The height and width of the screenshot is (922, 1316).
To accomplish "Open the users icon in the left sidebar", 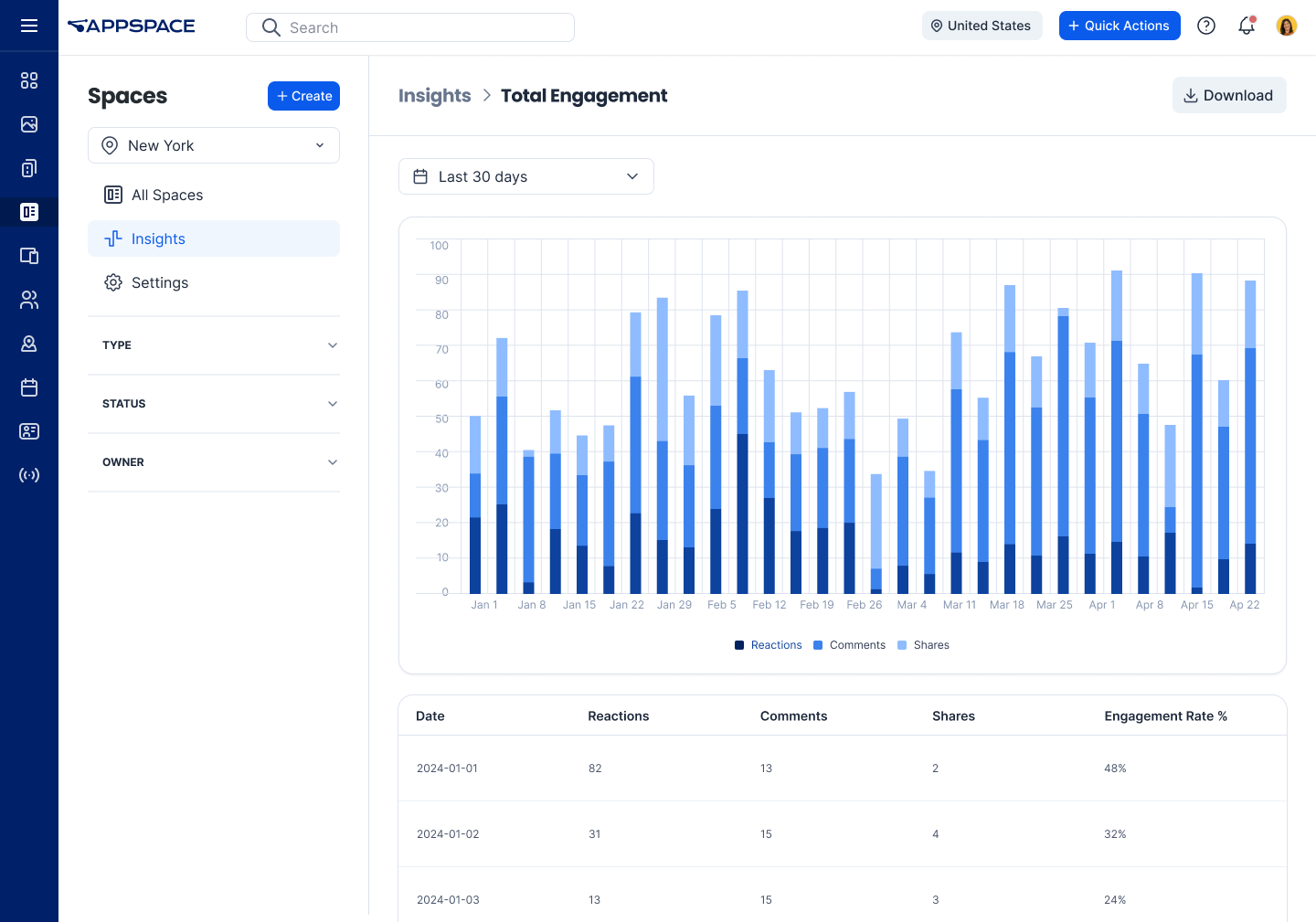I will click(29, 300).
